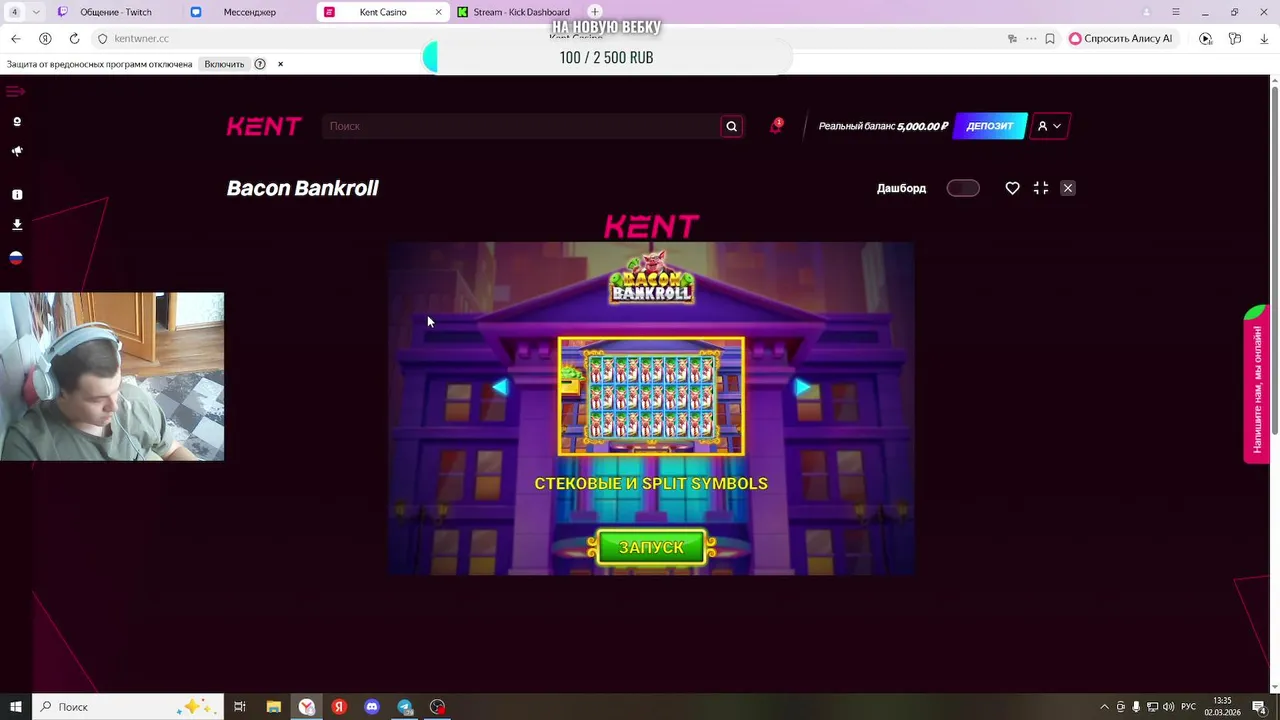Click the Yandex home button in toolbar

pos(45,39)
